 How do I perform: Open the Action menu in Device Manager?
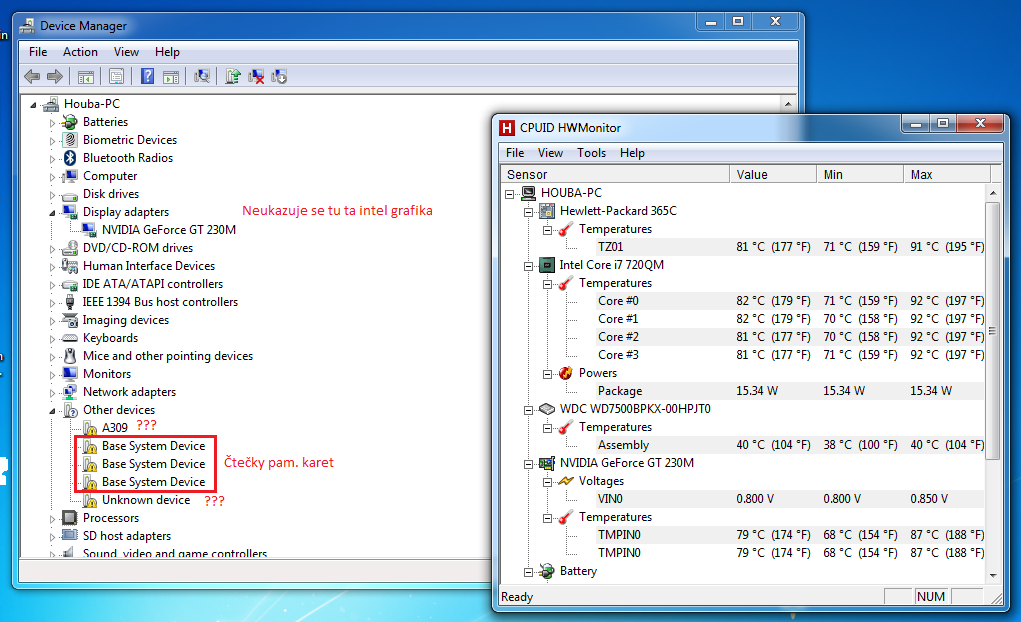[x=80, y=52]
